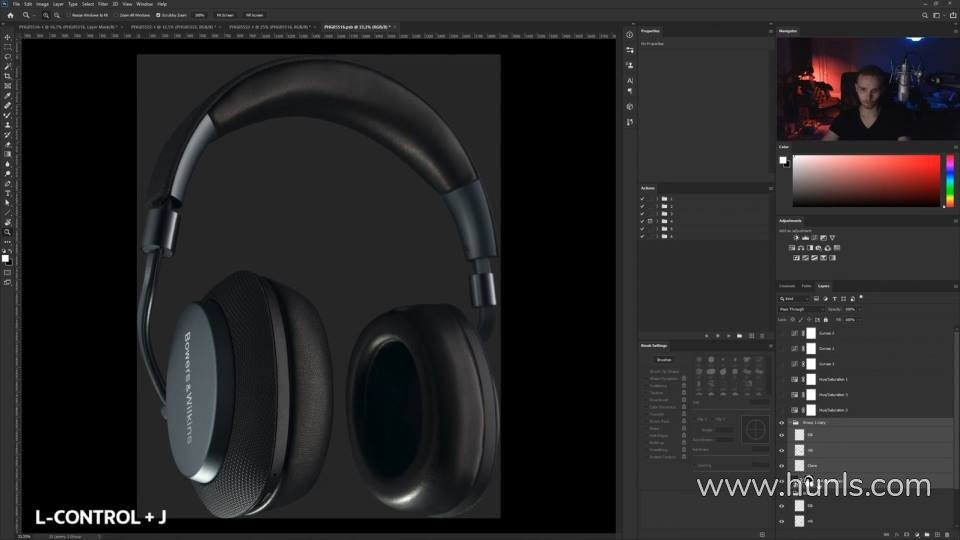Select the Zoom tool in left toolbar

tap(7, 232)
